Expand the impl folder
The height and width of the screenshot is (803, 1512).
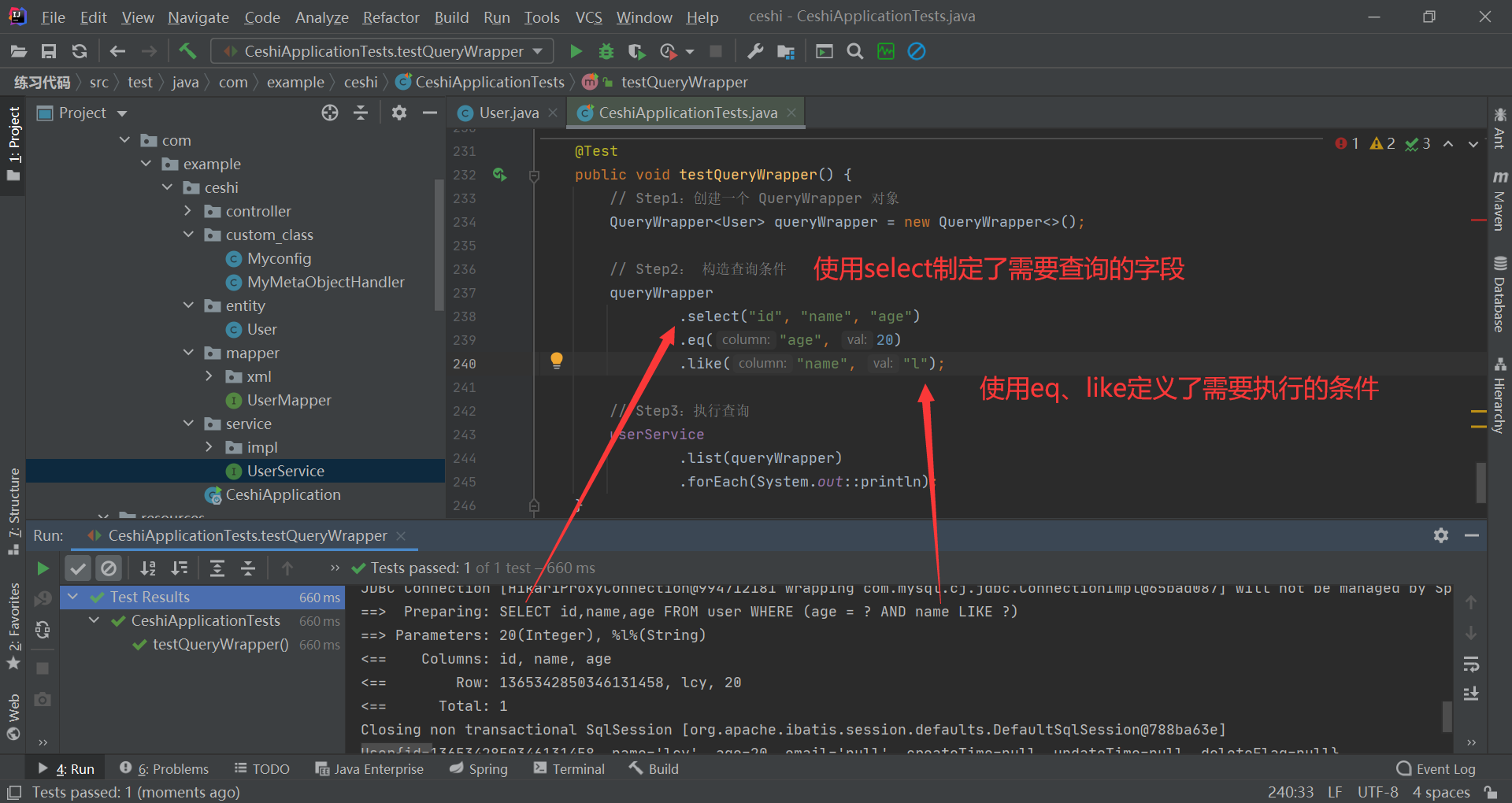tap(209, 447)
